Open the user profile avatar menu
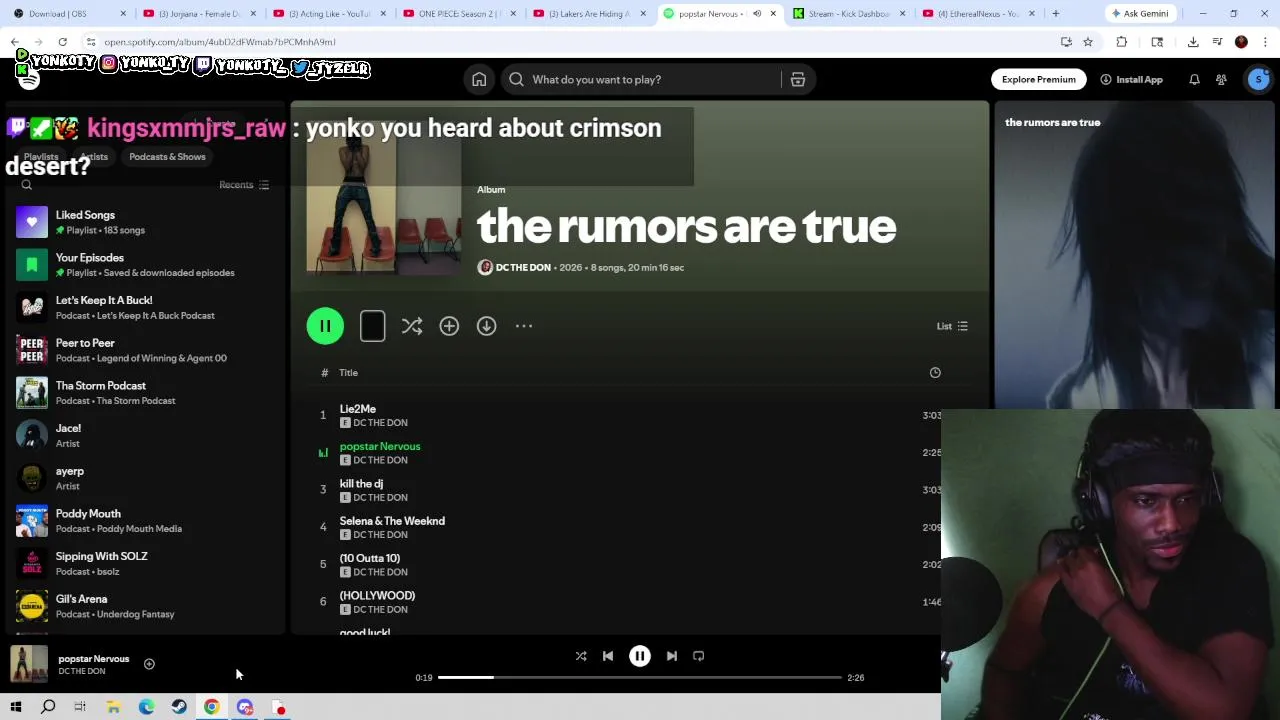Image resolution: width=1280 pixels, height=720 pixels. point(1258,79)
